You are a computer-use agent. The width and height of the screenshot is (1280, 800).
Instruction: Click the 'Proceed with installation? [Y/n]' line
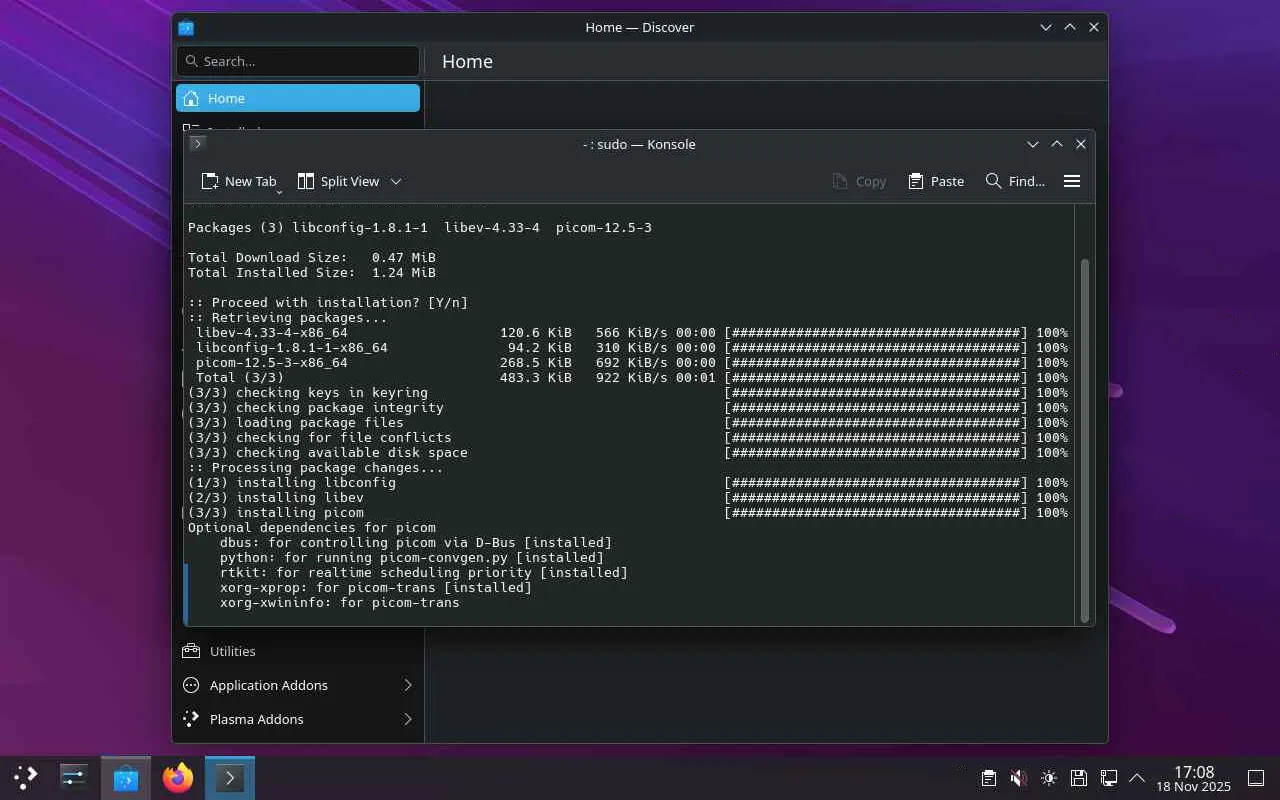click(x=328, y=303)
